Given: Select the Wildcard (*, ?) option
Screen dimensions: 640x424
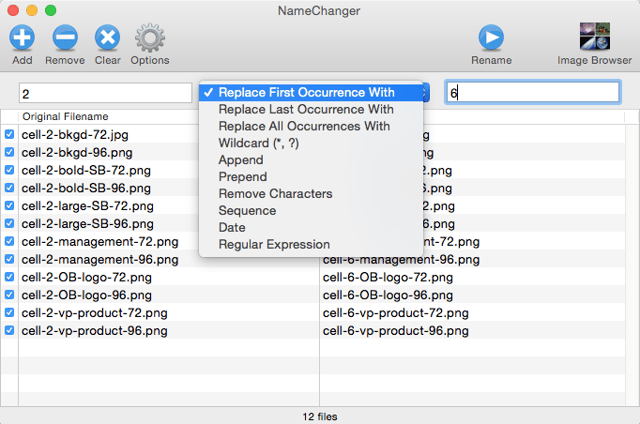Looking at the screenshot, I should click(x=311, y=143).
